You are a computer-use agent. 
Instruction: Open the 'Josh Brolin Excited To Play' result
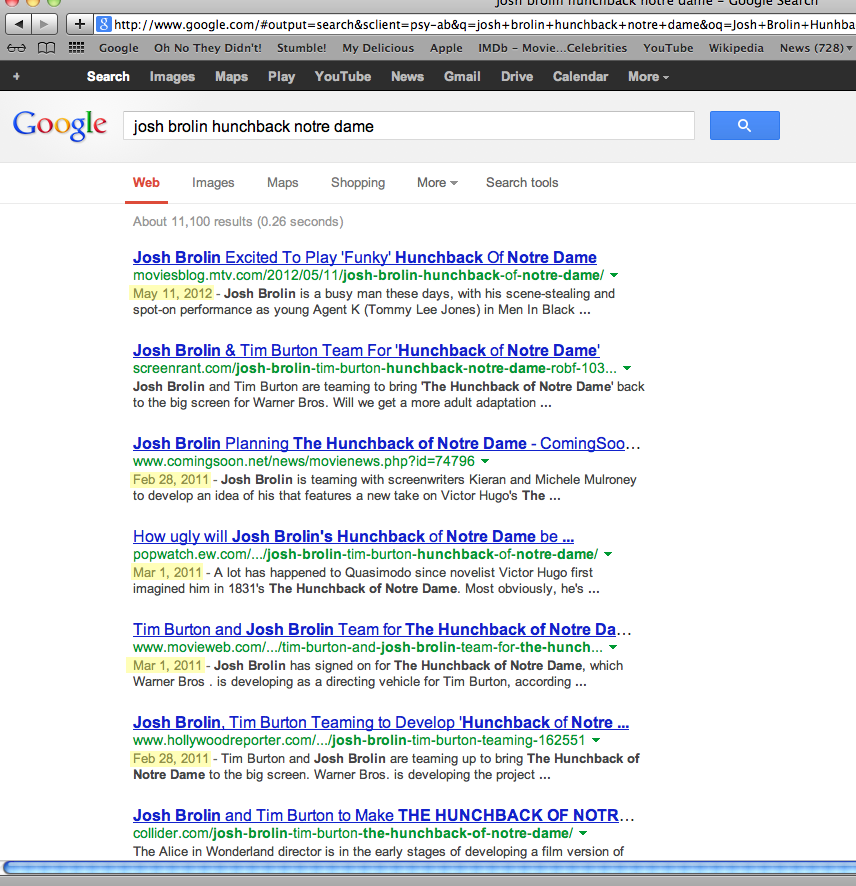[364, 257]
